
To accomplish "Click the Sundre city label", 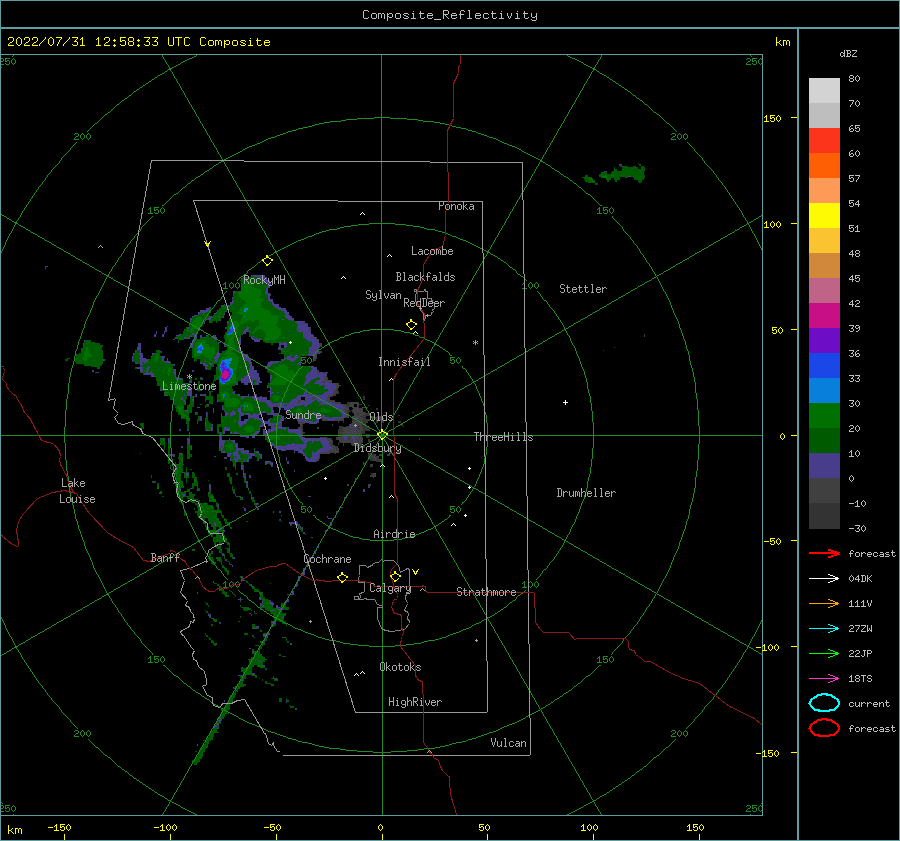I will pyautogui.click(x=303, y=414).
